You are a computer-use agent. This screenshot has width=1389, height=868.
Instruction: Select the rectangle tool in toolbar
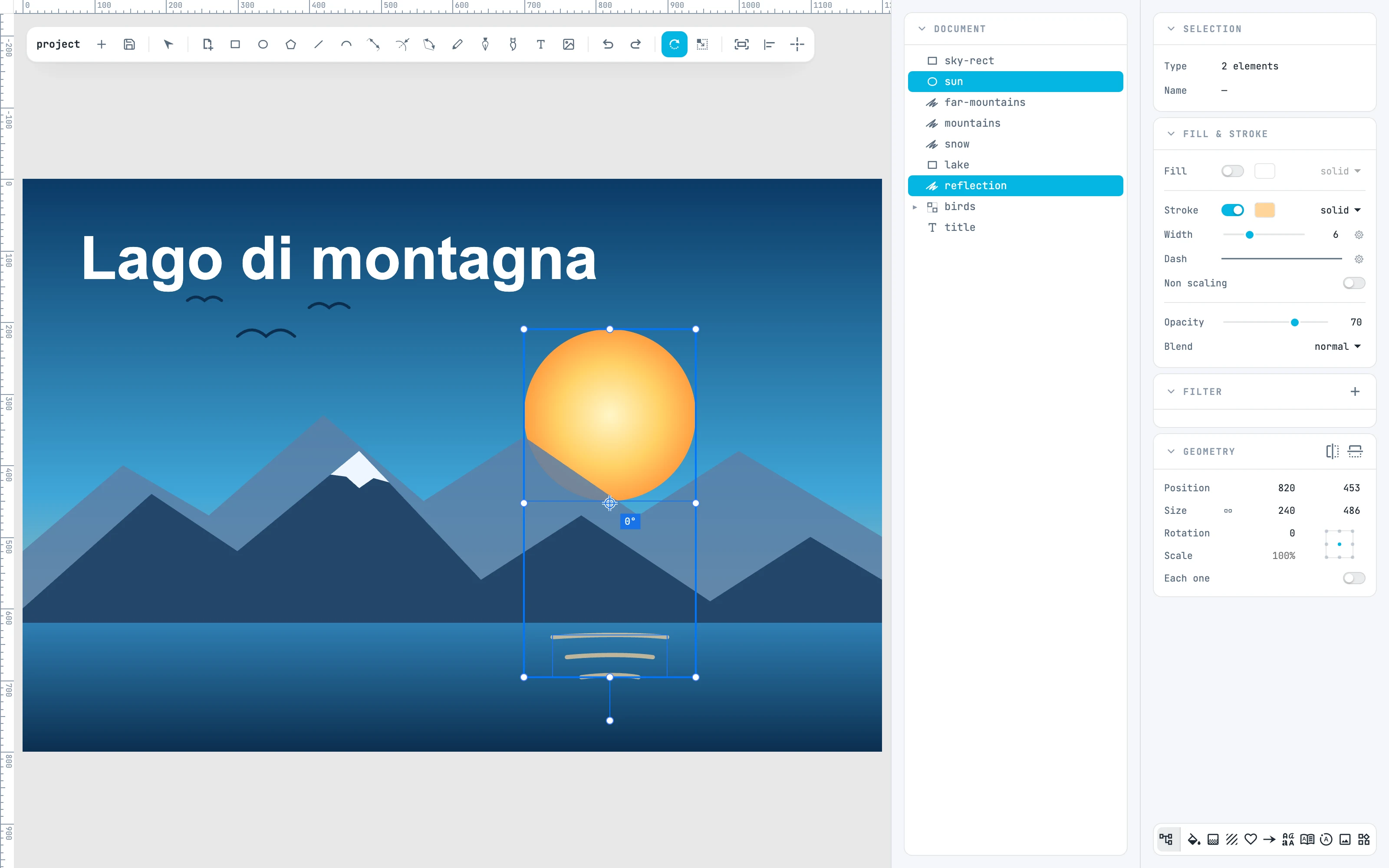click(235, 44)
